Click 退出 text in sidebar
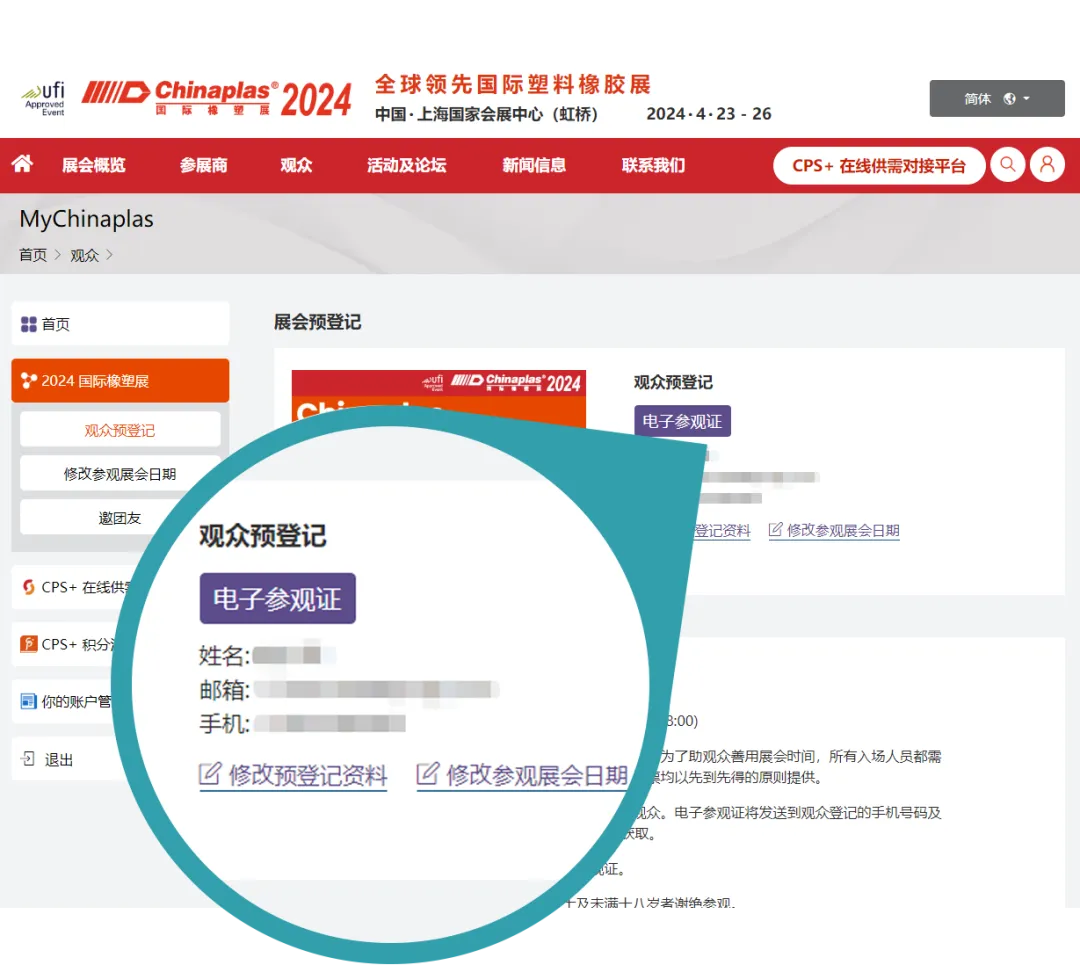The height and width of the screenshot is (965, 1080). click(x=59, y=760)
